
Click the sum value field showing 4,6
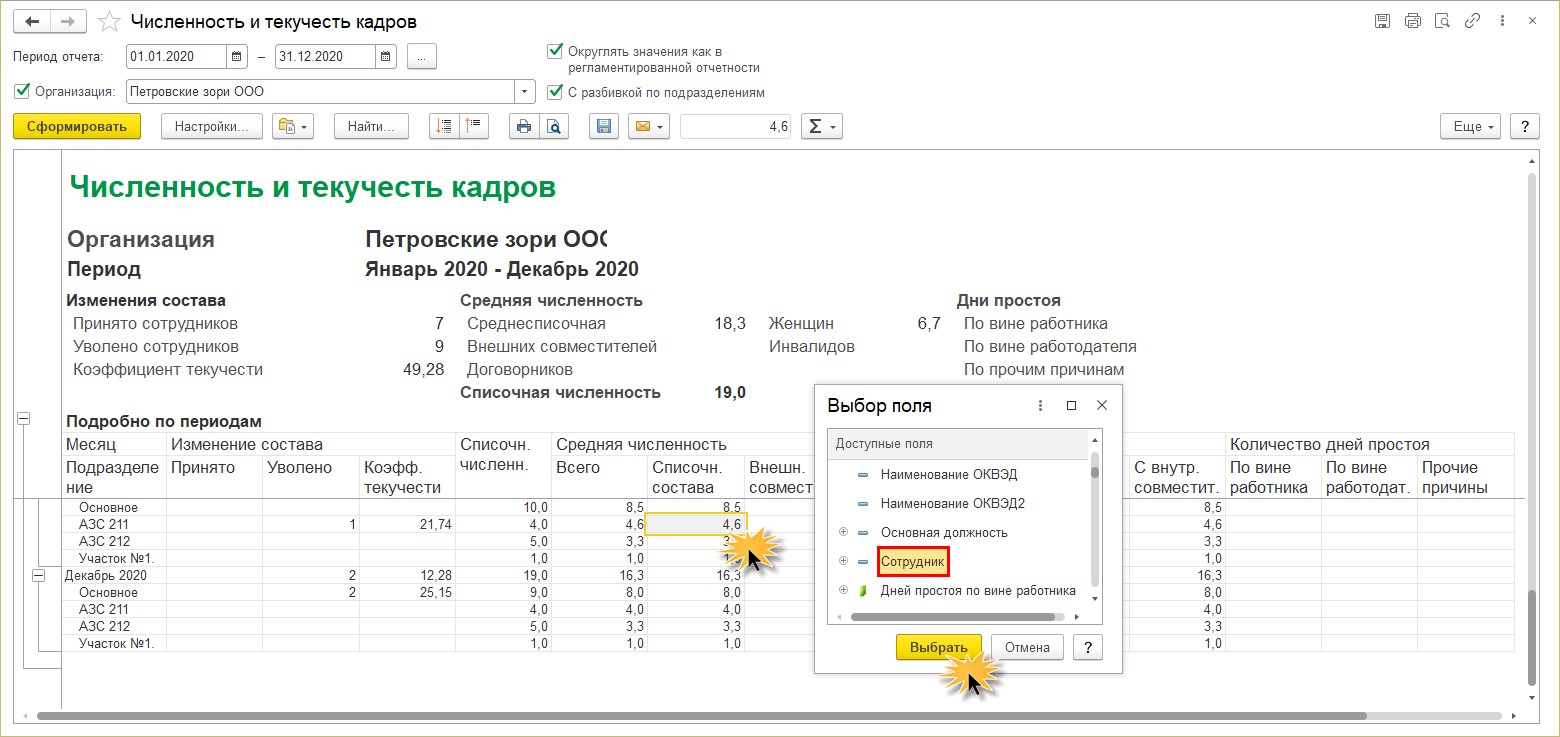click(735, 127)
